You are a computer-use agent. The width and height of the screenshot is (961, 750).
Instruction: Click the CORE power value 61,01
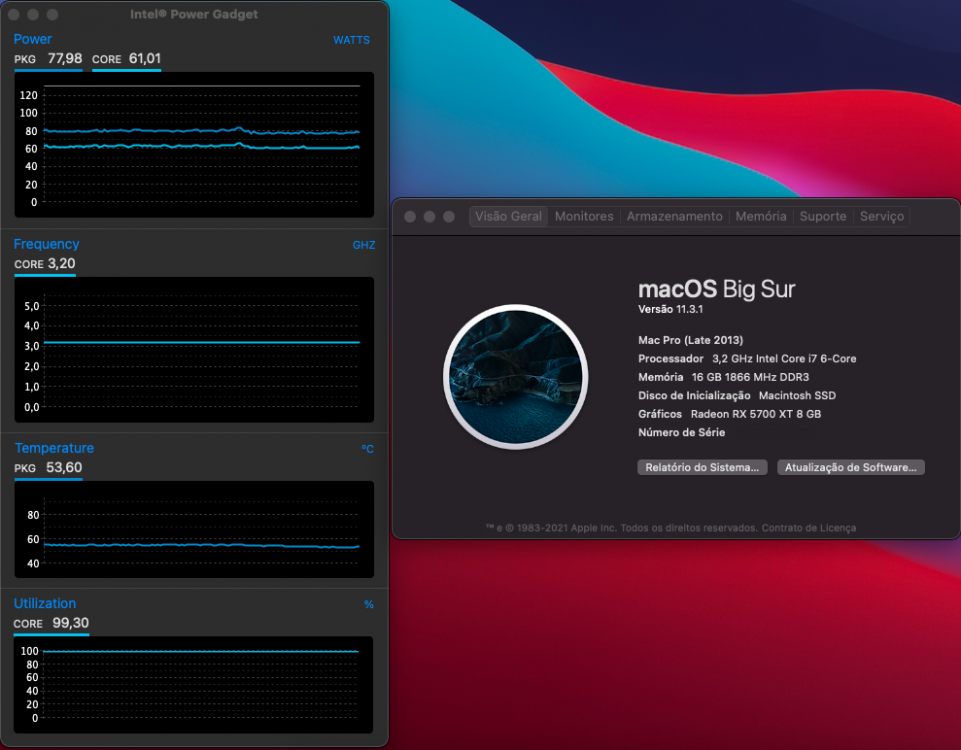click(145, 58)
